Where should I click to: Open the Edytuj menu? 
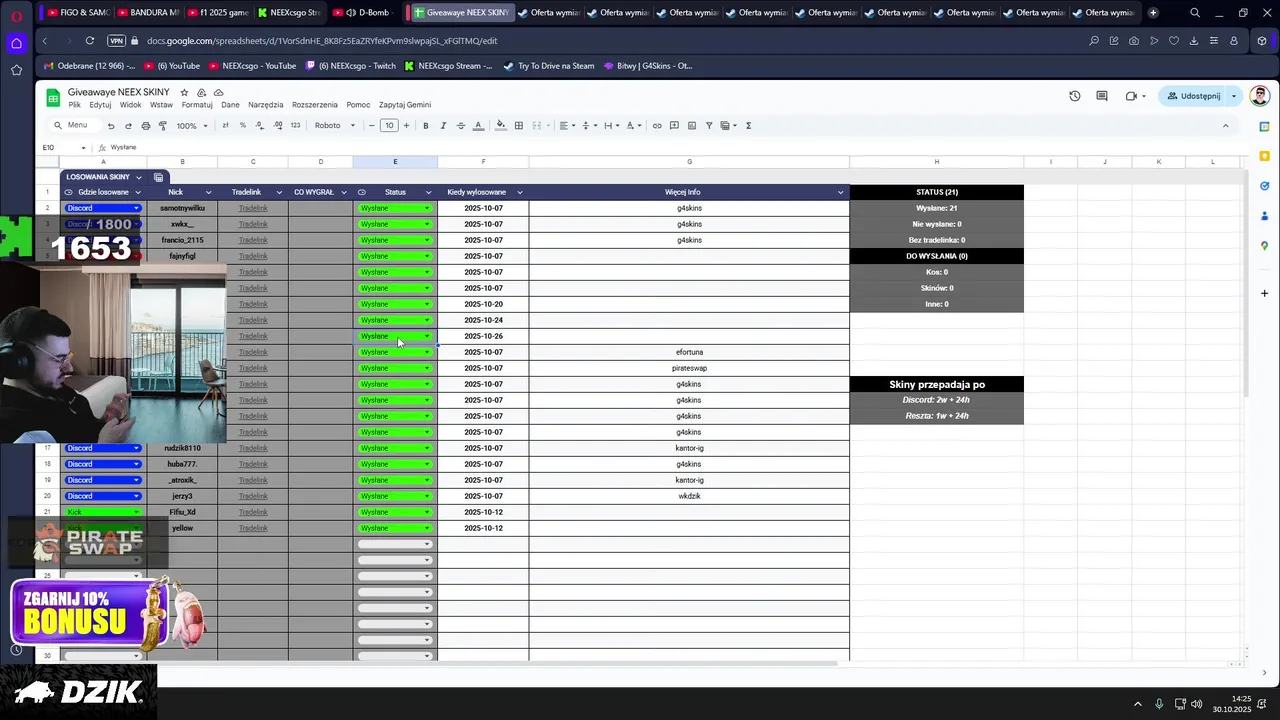tap(100, 105)
